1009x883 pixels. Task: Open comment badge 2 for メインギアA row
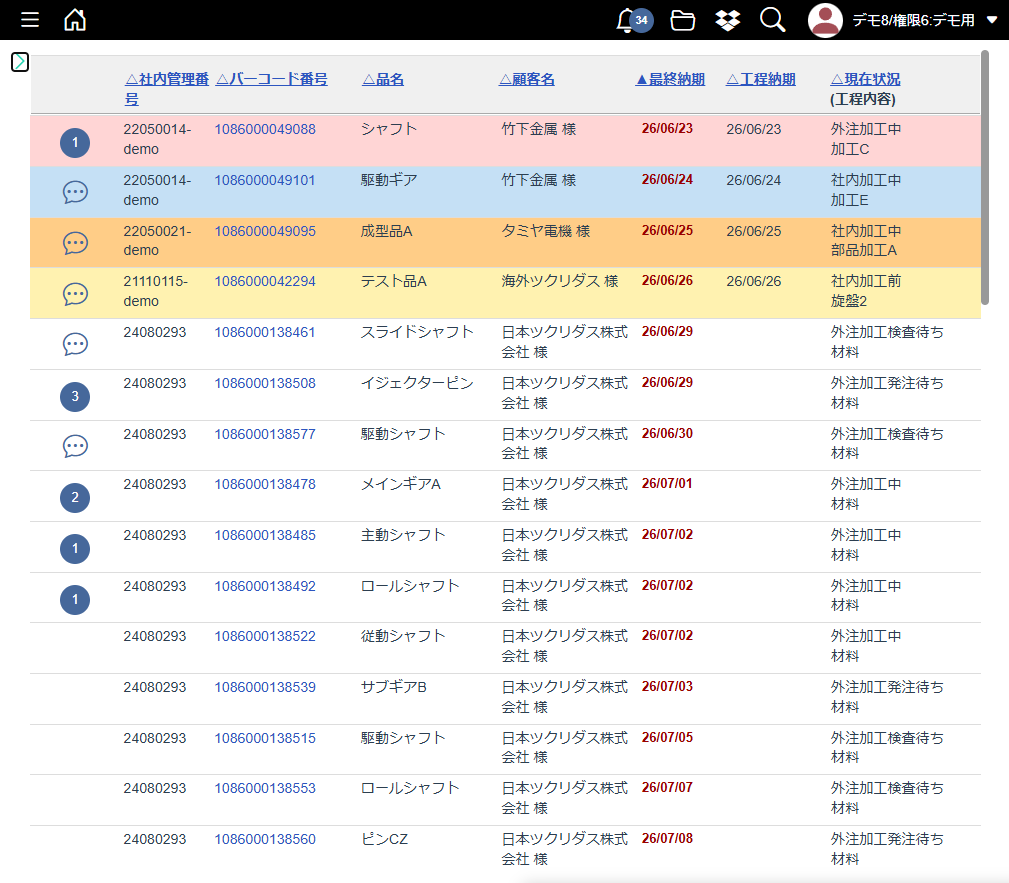coord(75,497)
